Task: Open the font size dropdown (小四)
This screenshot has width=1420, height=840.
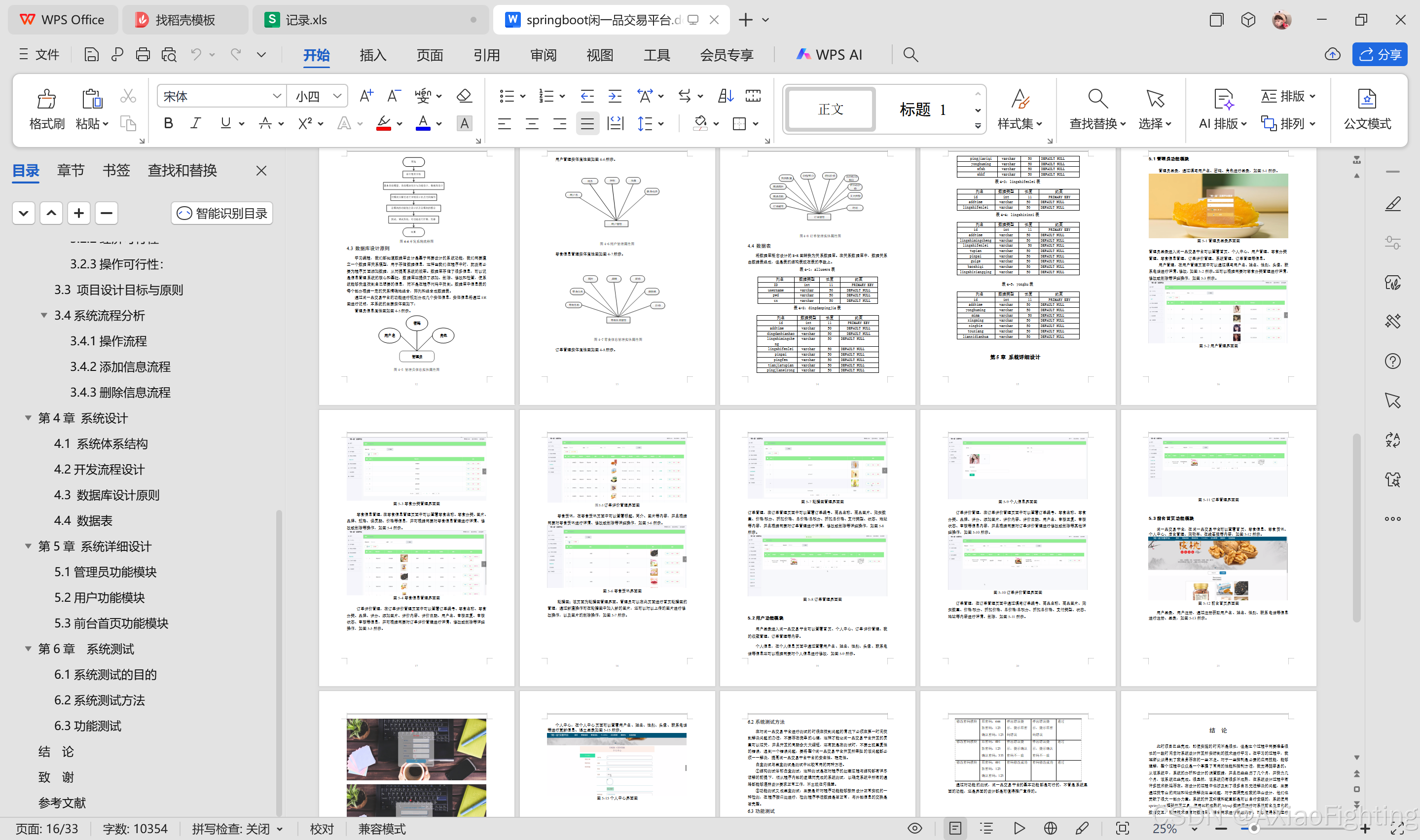Action: [337, 96]
